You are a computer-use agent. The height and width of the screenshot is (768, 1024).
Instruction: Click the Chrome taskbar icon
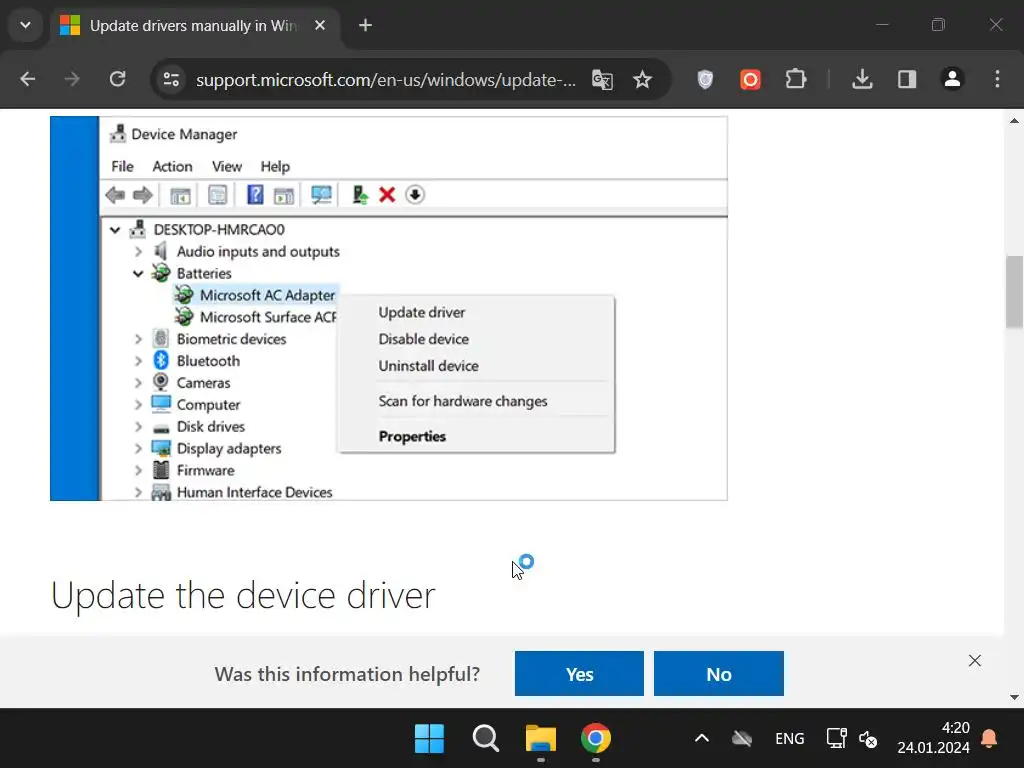click(596, 739)
